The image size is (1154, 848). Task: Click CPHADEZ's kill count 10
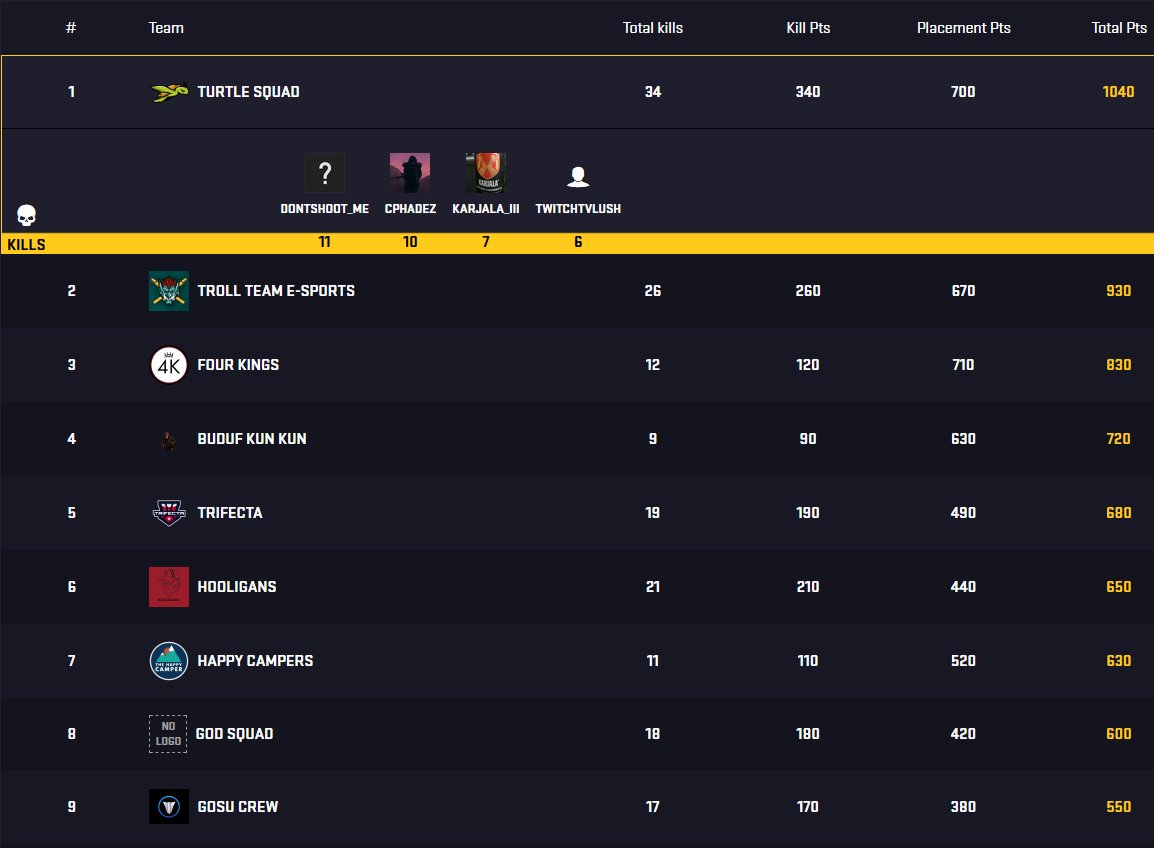coord(410,242)
